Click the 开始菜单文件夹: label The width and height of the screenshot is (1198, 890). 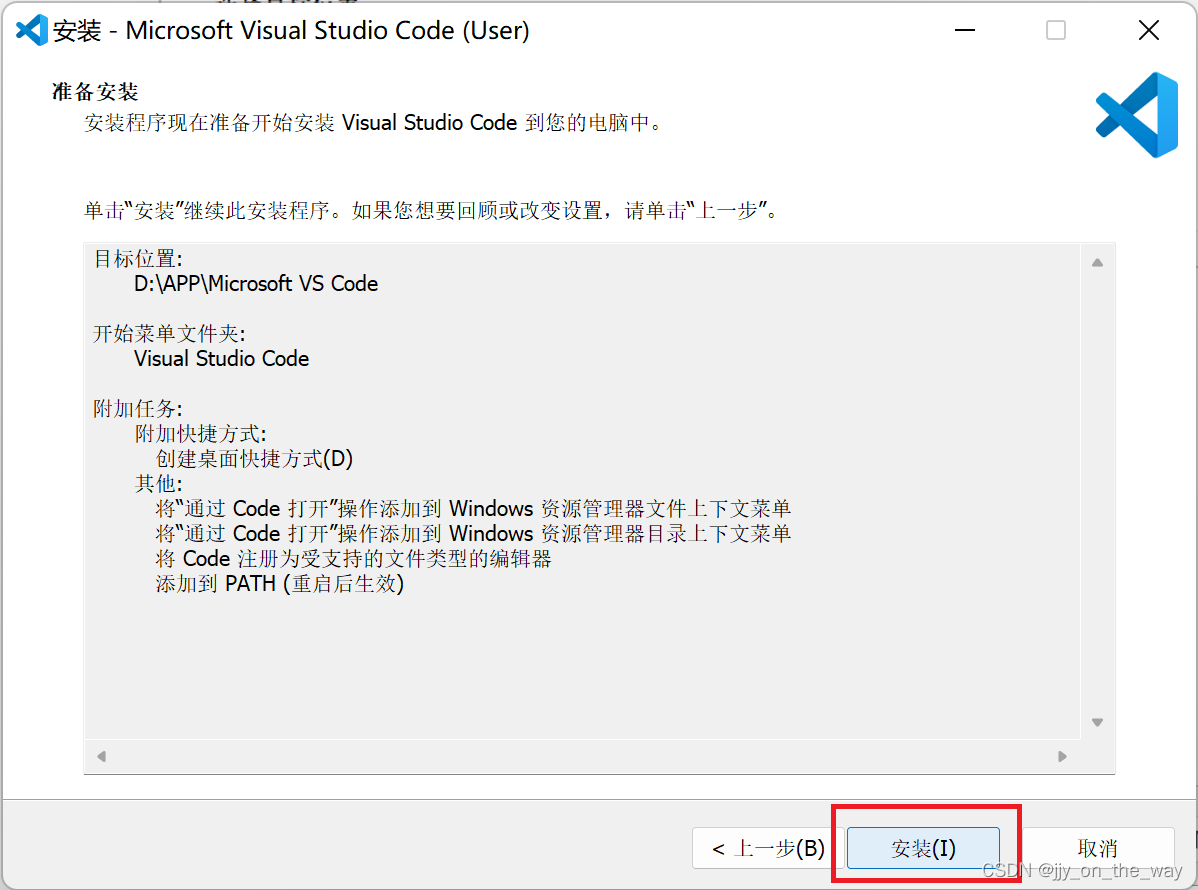pyautogui.click(x=169, y=334)
